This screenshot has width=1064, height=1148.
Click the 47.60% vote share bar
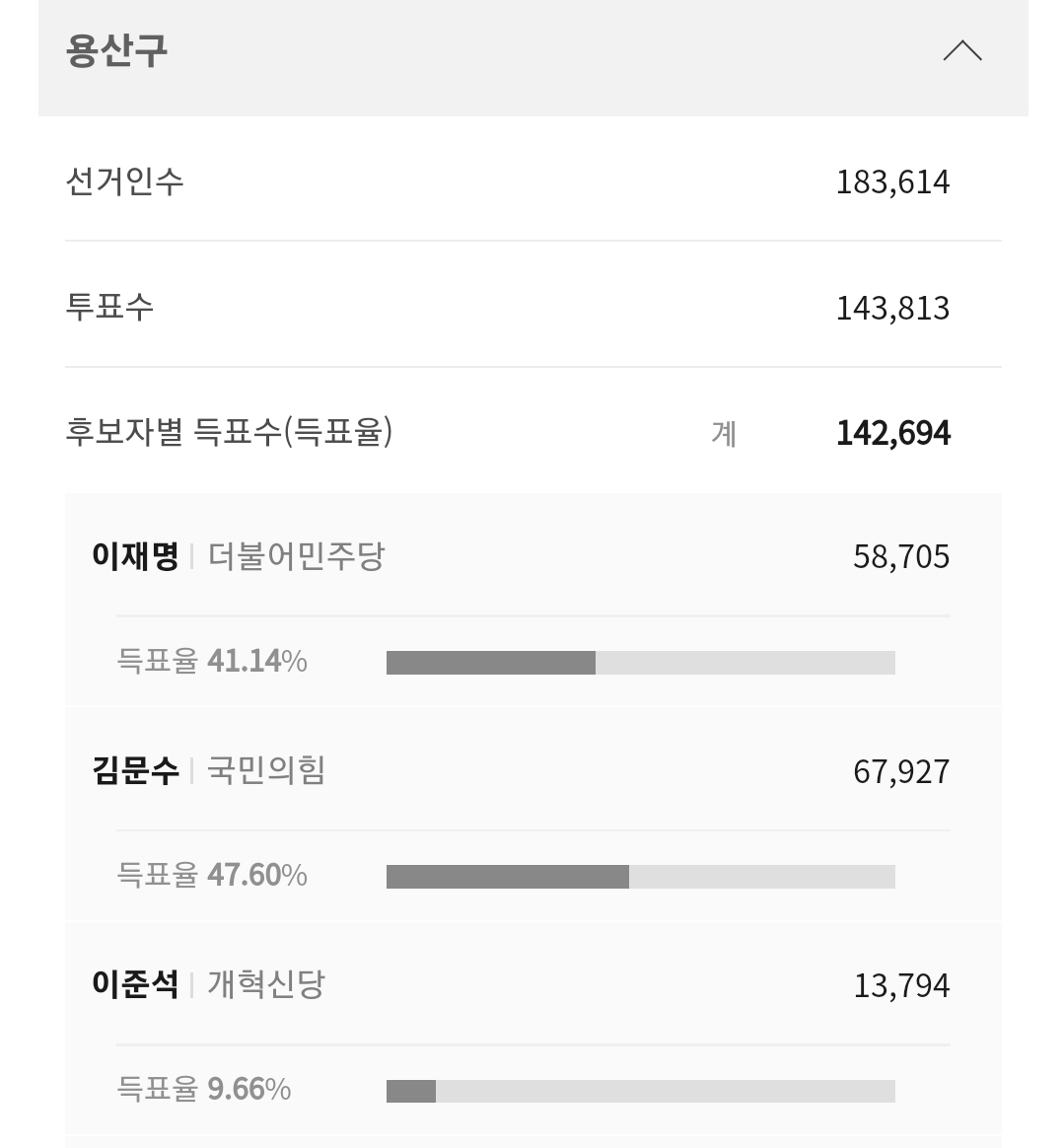tap(640, 877)
